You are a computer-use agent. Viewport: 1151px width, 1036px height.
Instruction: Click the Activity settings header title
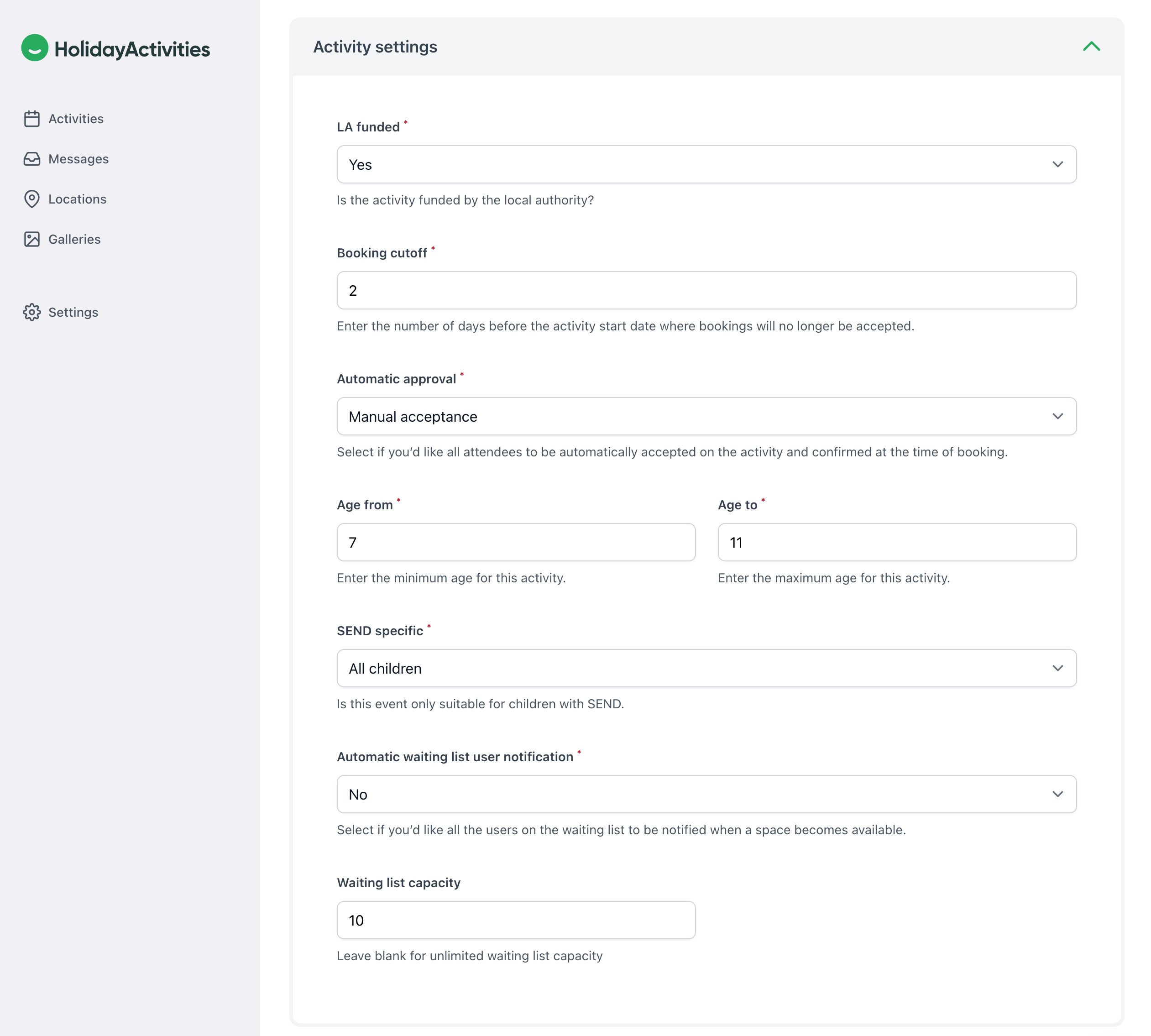375,47
